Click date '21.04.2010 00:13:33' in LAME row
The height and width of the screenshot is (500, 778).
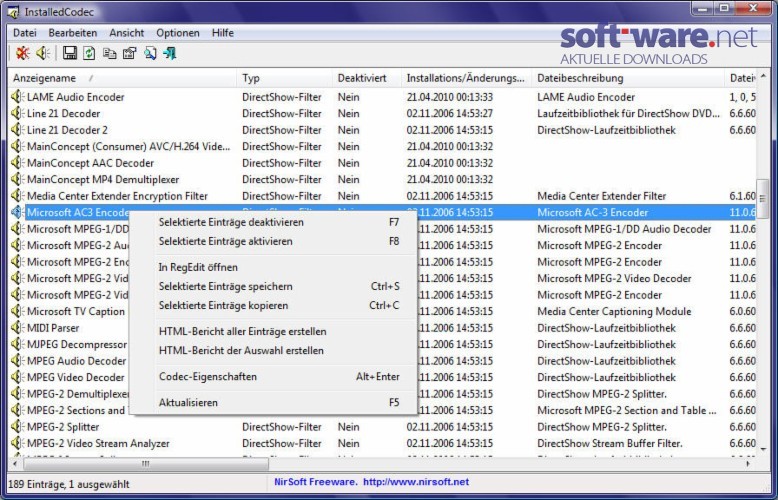(450, 97)
